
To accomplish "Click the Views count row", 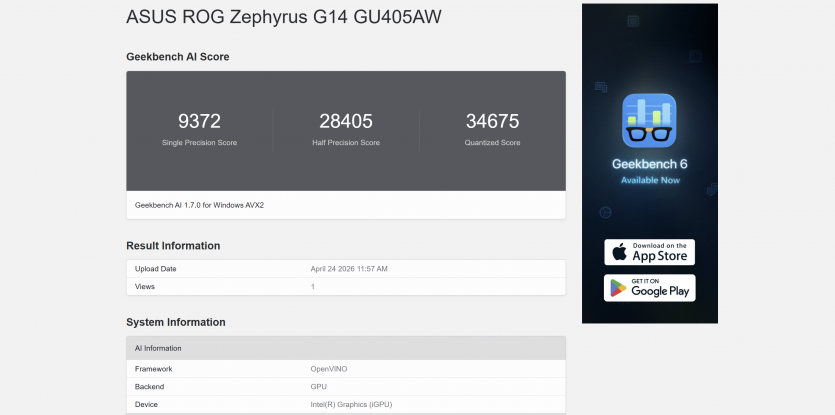I will click(346, 287).
